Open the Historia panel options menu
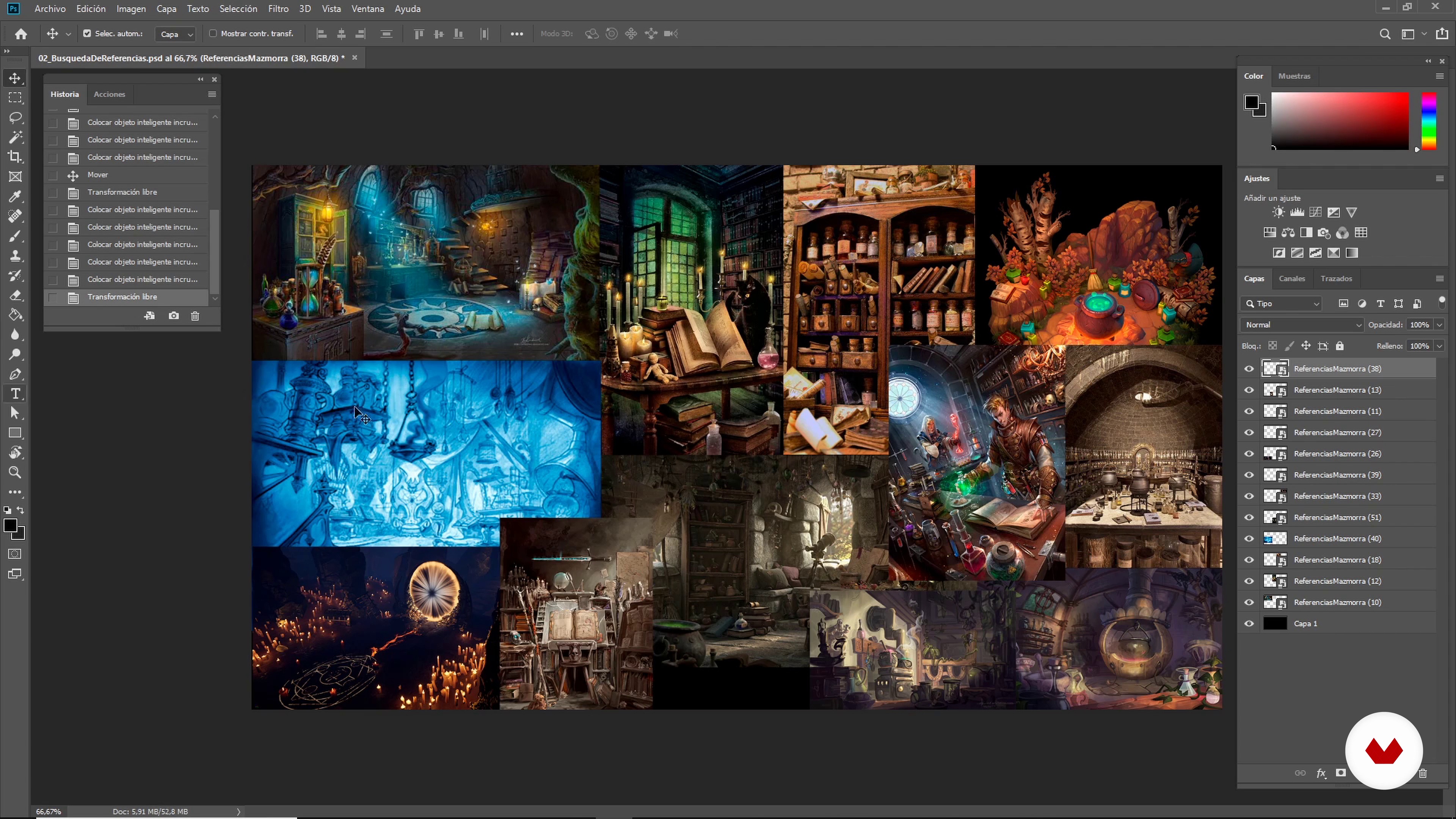 212,94
